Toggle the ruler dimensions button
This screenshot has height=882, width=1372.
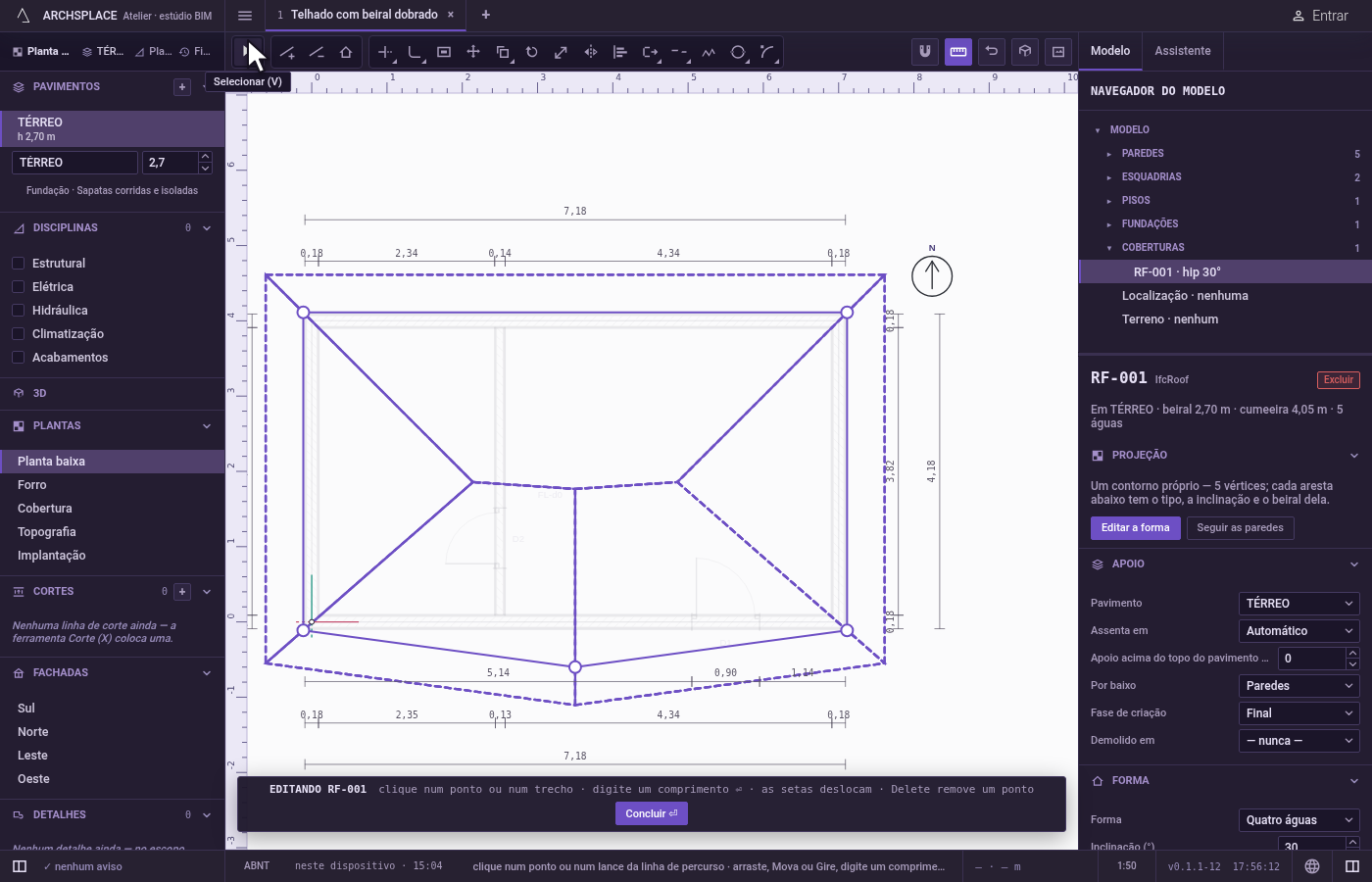pos(958,52)
